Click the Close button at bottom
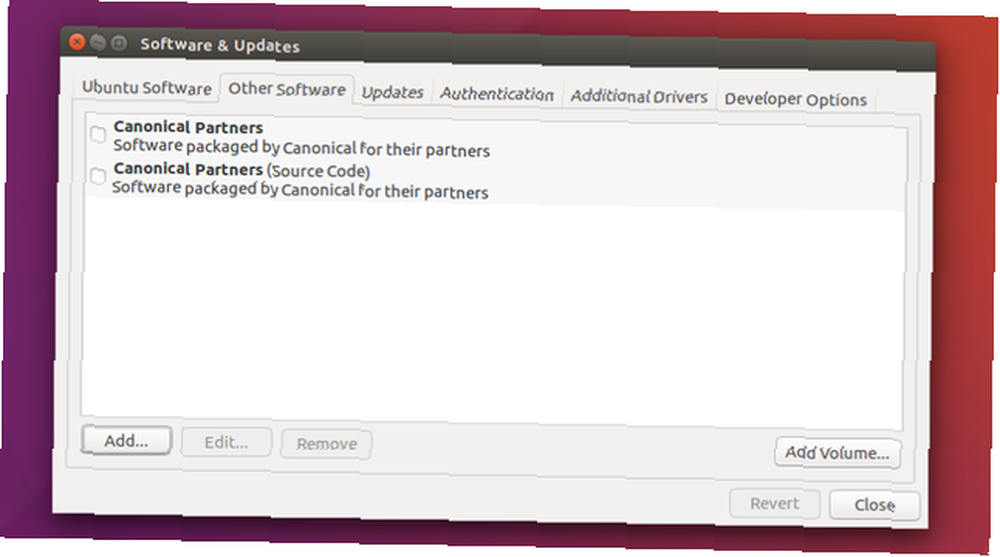 pos(874,505)
